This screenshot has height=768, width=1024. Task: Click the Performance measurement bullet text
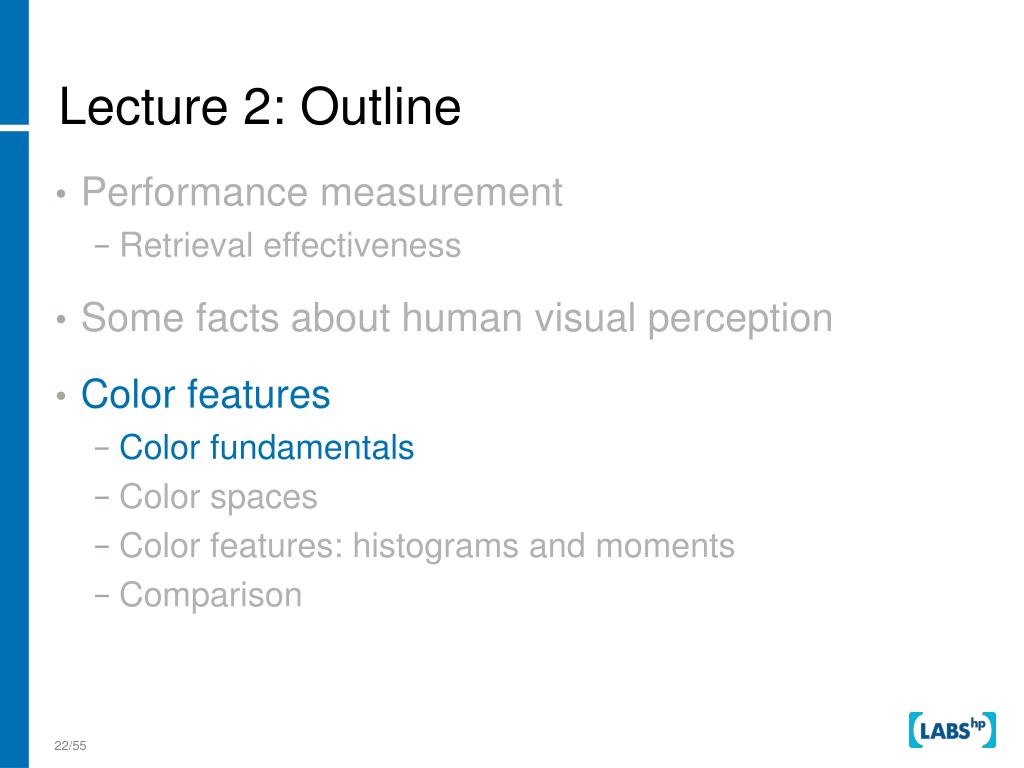[321, 192]
